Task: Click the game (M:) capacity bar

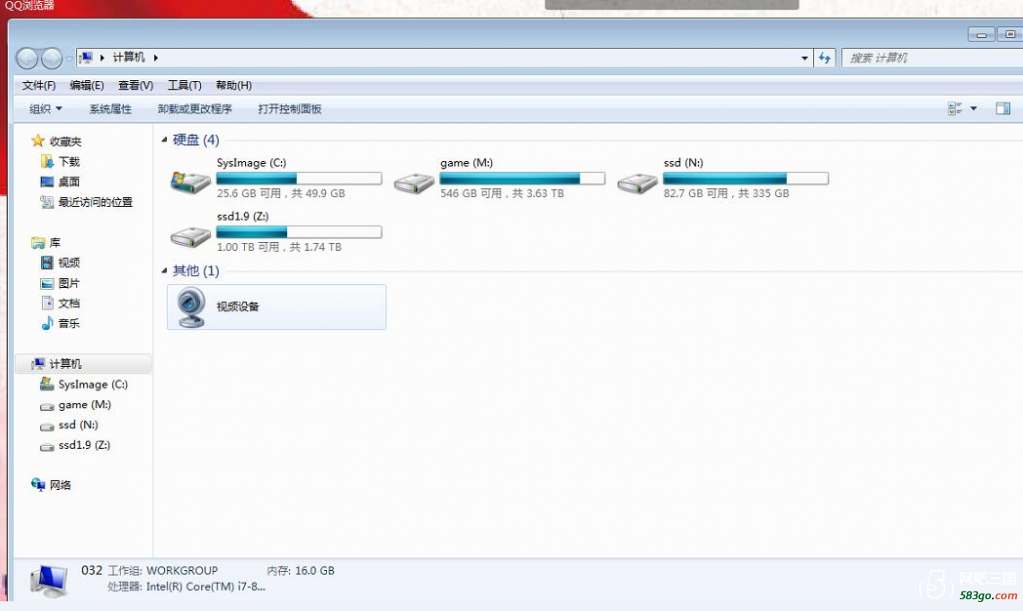Action: 523,179
